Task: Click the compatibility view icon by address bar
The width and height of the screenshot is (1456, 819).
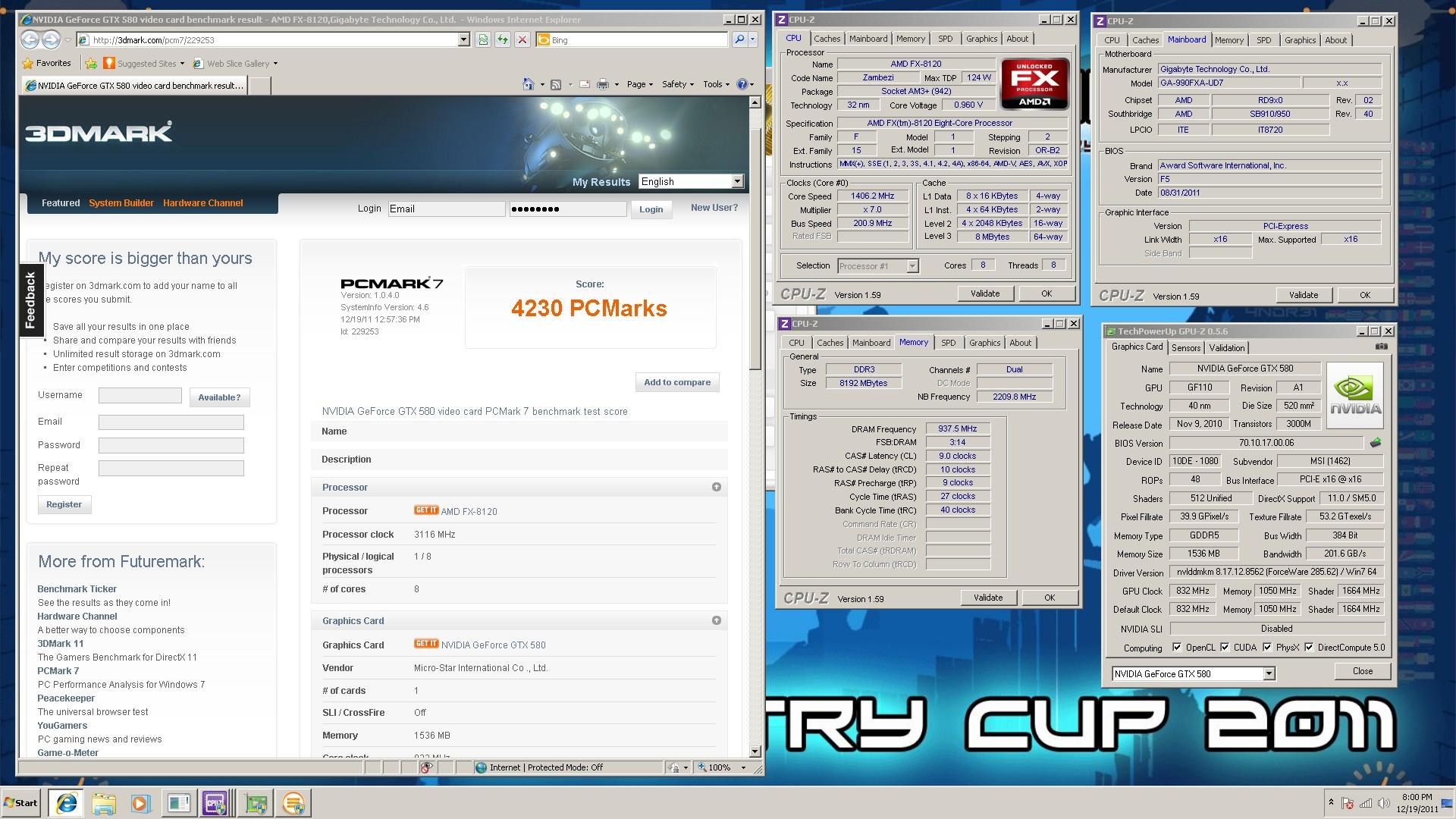Action: [x=483, y=39]
